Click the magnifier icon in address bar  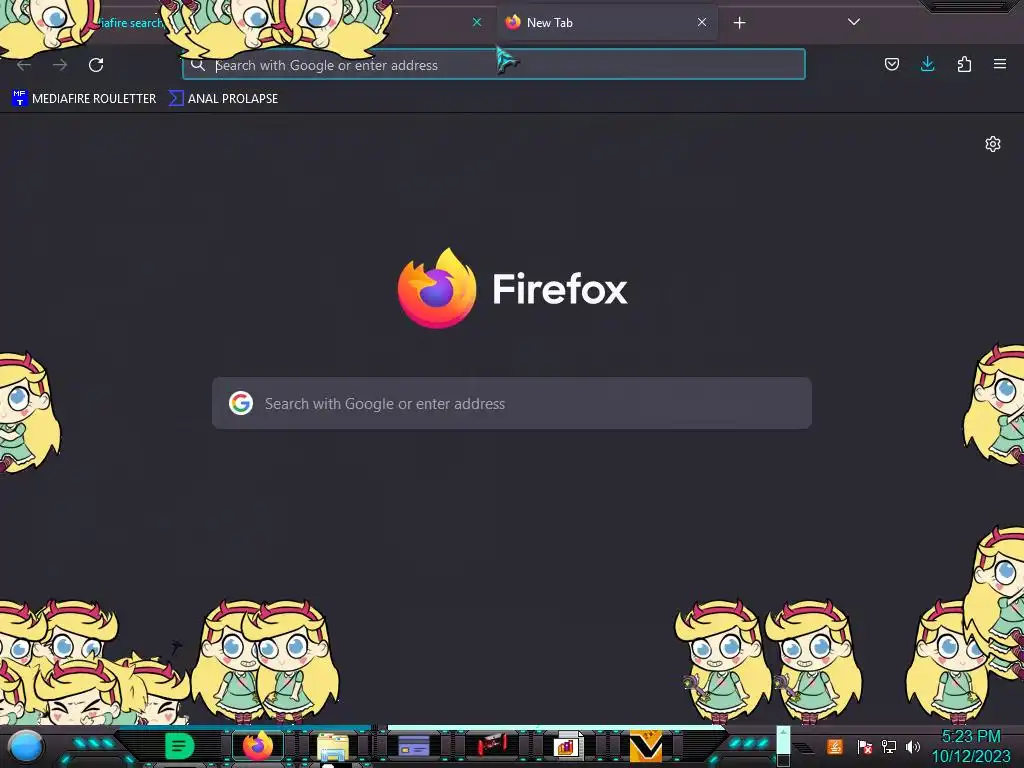tap(198, 65)
